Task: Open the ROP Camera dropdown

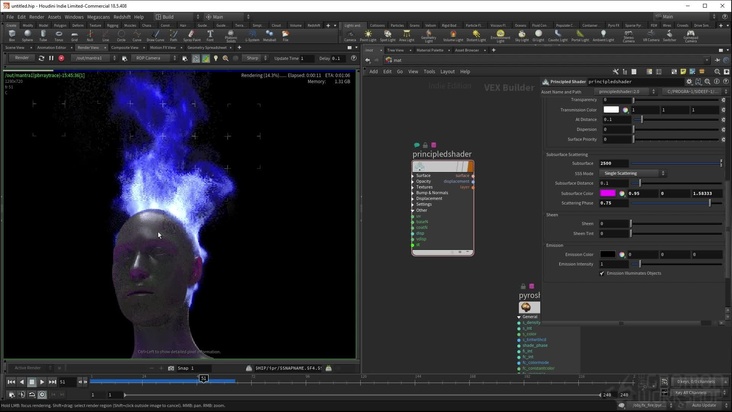Action: (x=152, y=58)
